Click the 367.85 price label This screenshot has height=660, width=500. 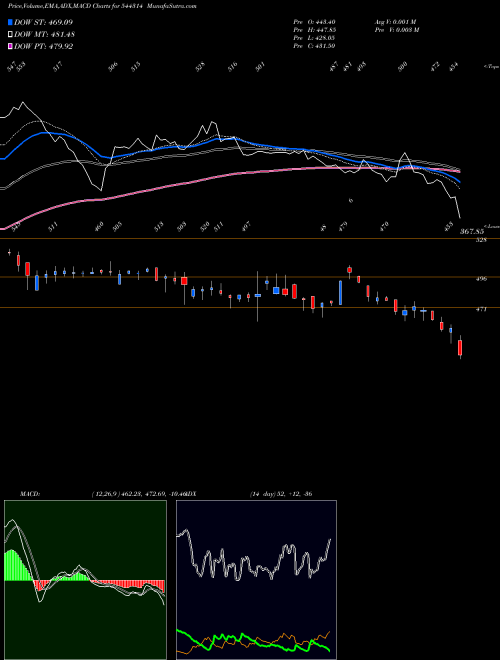(x=471, y=232)
